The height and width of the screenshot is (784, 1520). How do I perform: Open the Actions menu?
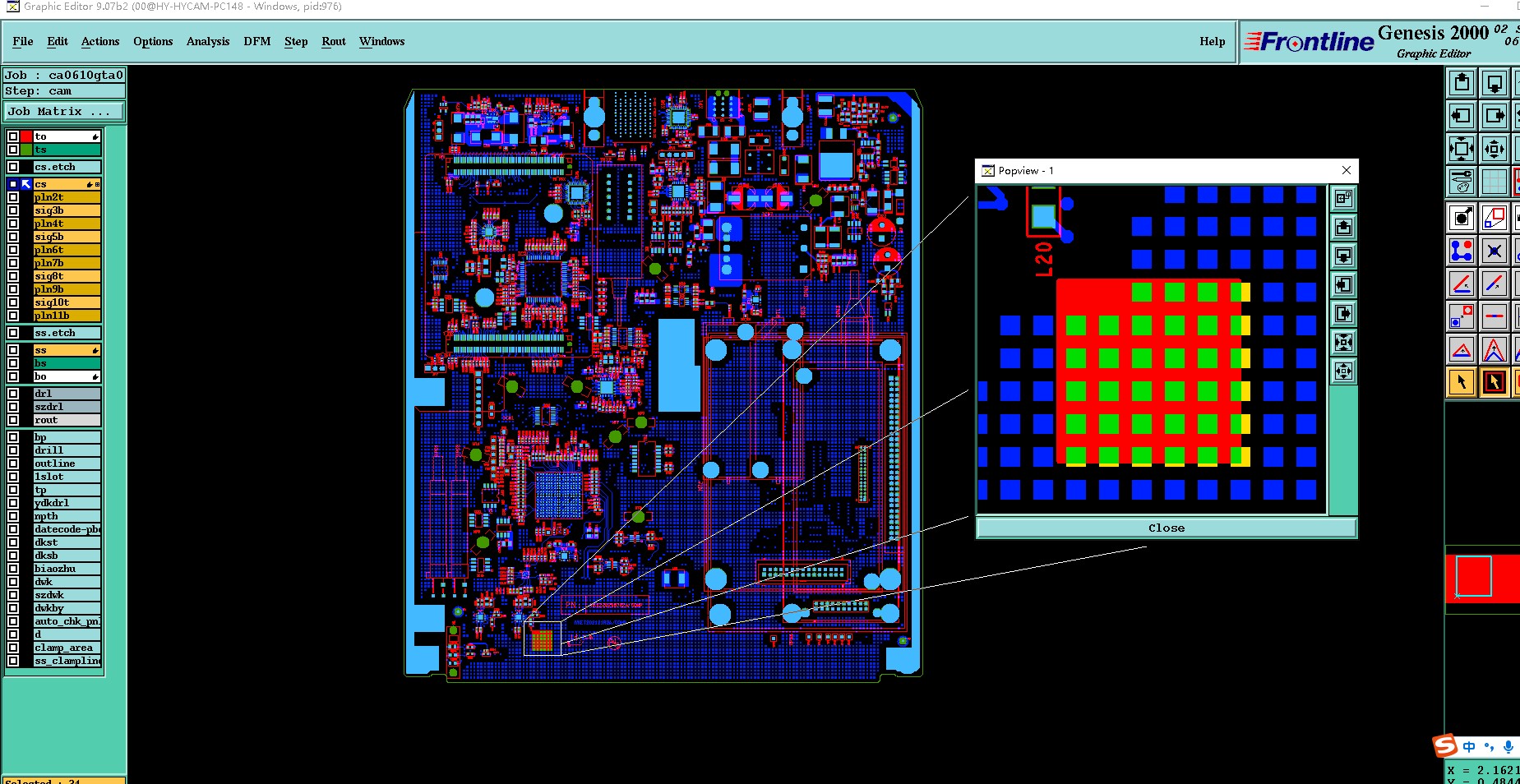pos(100,41)
